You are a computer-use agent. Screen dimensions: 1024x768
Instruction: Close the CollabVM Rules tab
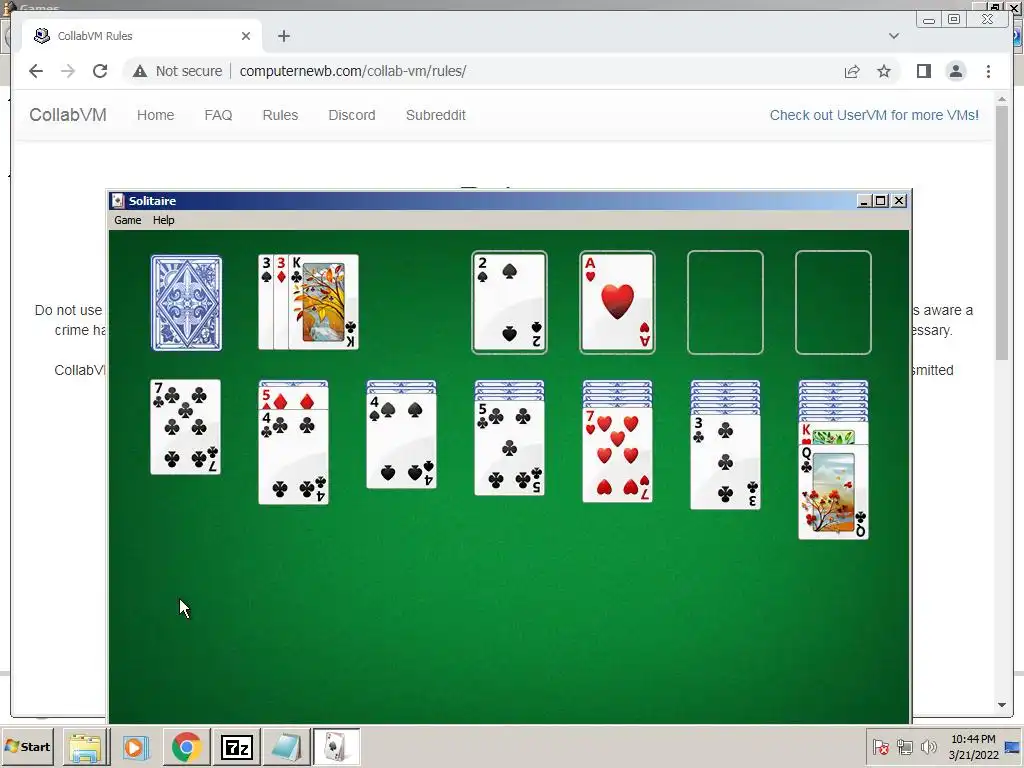tap(246, 36)
